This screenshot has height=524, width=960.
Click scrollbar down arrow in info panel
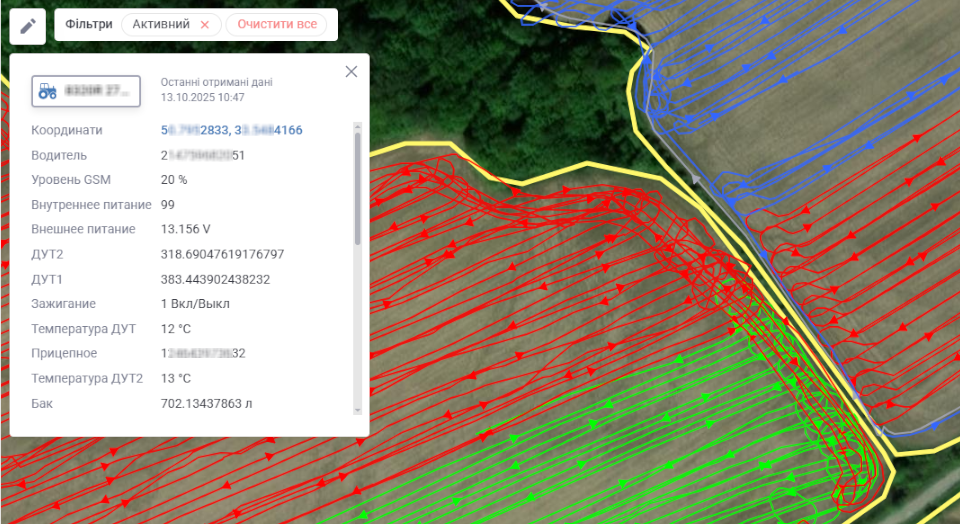pos(358,411)
